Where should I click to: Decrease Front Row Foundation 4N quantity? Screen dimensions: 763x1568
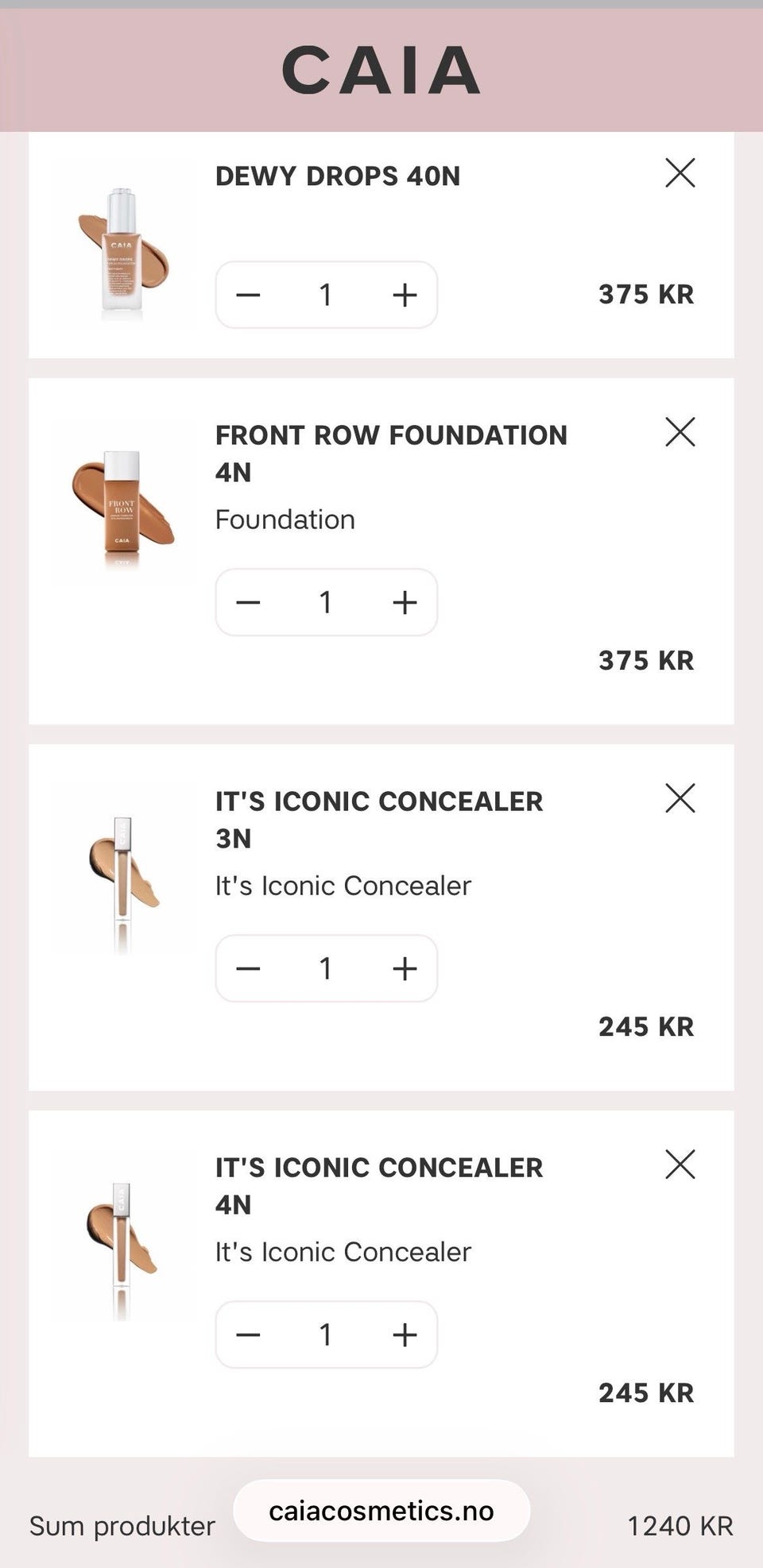click(248, 602)
